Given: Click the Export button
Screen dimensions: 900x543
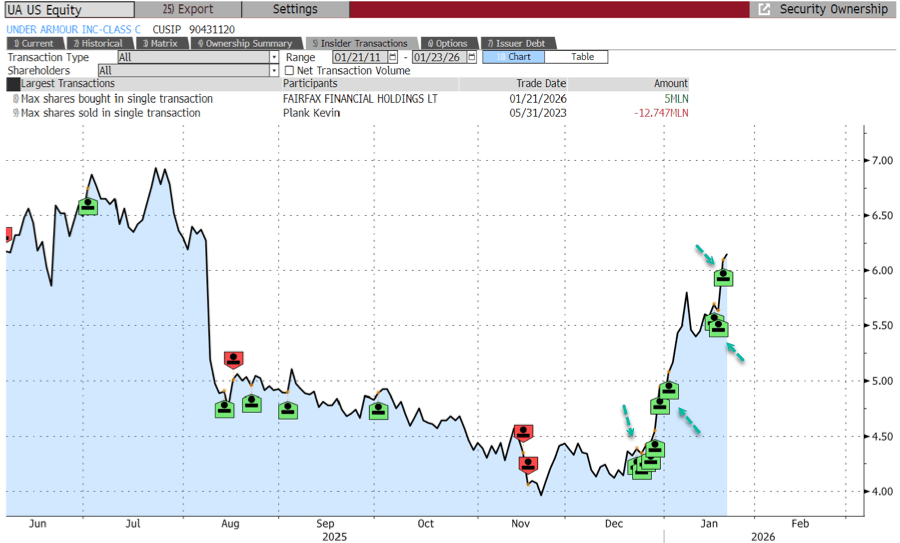Looking at the screenshot, I should point(187,9).
